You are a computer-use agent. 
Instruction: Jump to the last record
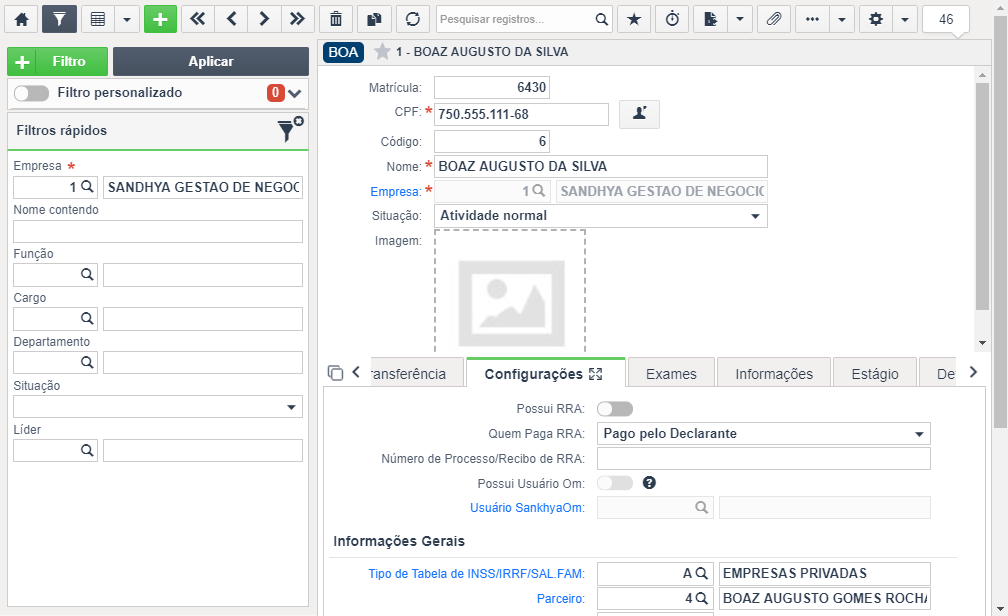point(297,19)
